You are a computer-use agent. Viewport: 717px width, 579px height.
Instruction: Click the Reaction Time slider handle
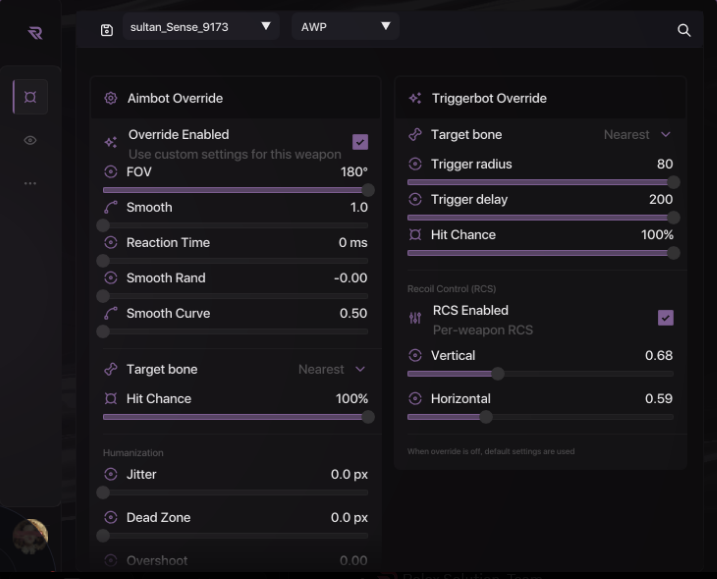coord(103,261)
